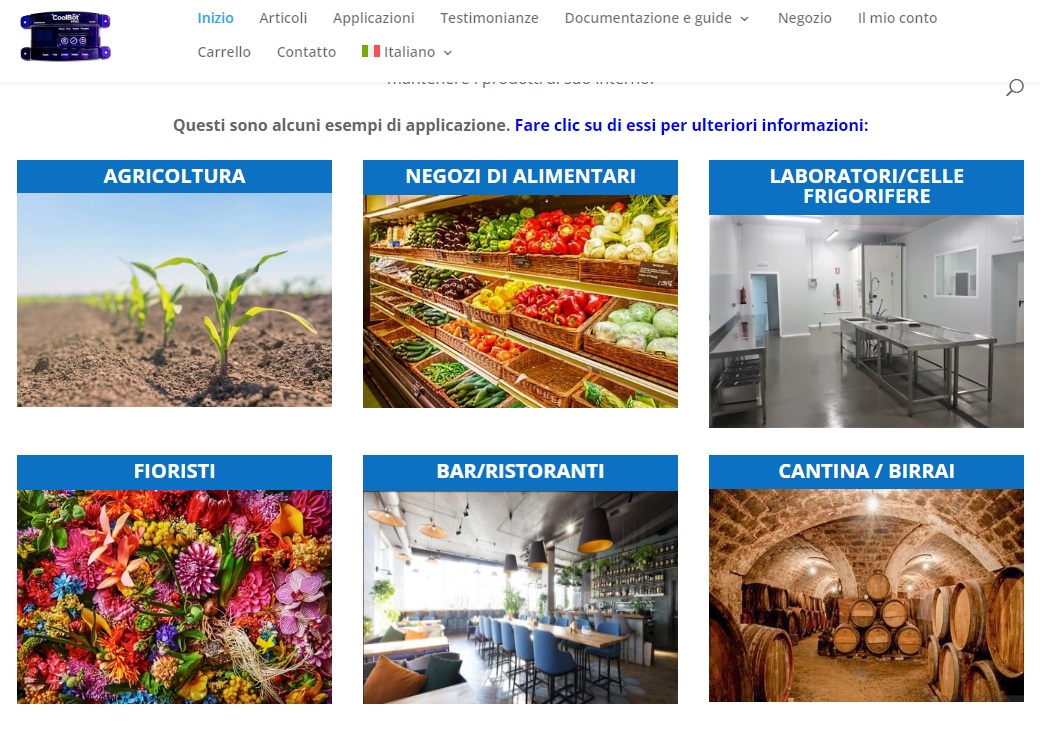
Task: Open the Fioristi flowers image
Action: point(174,596)
